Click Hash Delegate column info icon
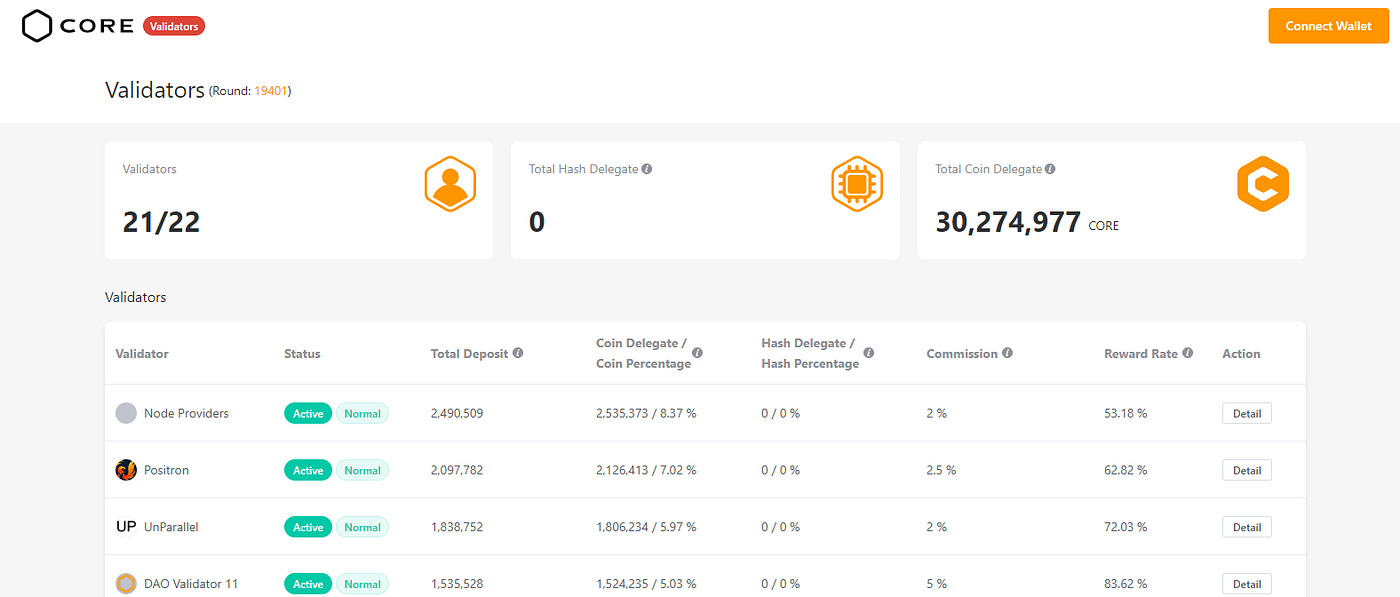Image resolution: width=1400 pixels, height=597 pixels. (x=869, y=353)
